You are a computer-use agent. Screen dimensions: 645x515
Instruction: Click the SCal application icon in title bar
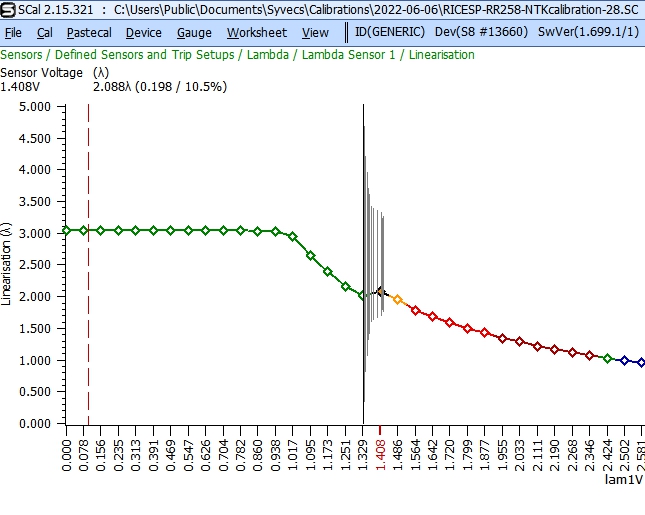(8, 9)
